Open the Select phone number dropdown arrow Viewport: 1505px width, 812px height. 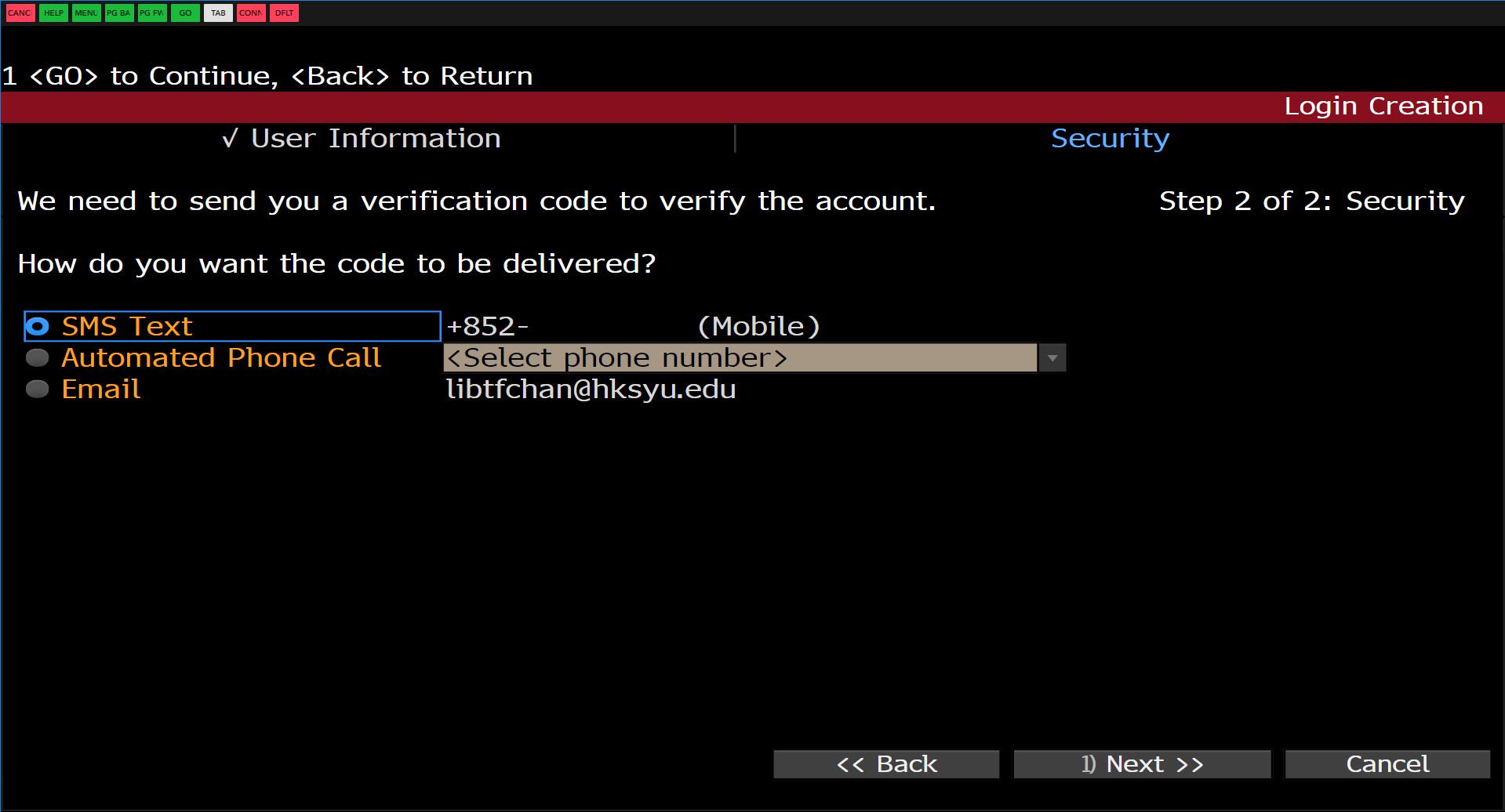1052,358
